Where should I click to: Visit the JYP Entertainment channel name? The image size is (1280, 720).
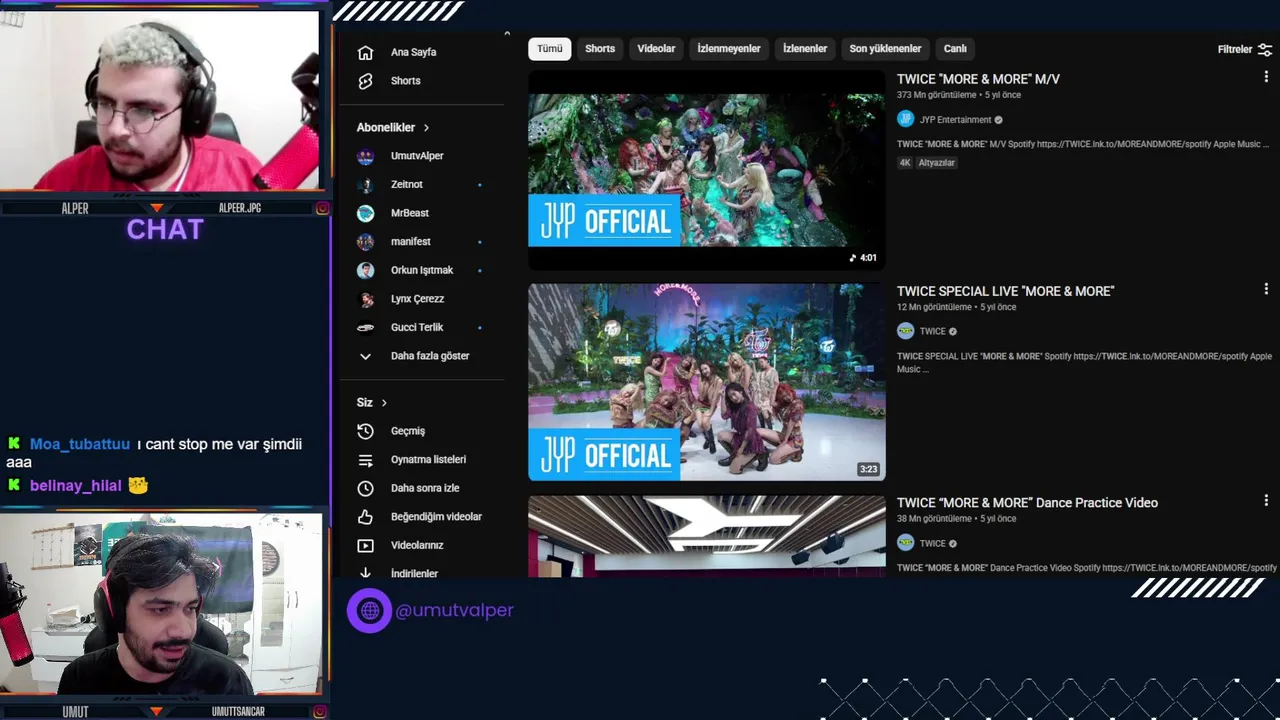pos(955,120)
